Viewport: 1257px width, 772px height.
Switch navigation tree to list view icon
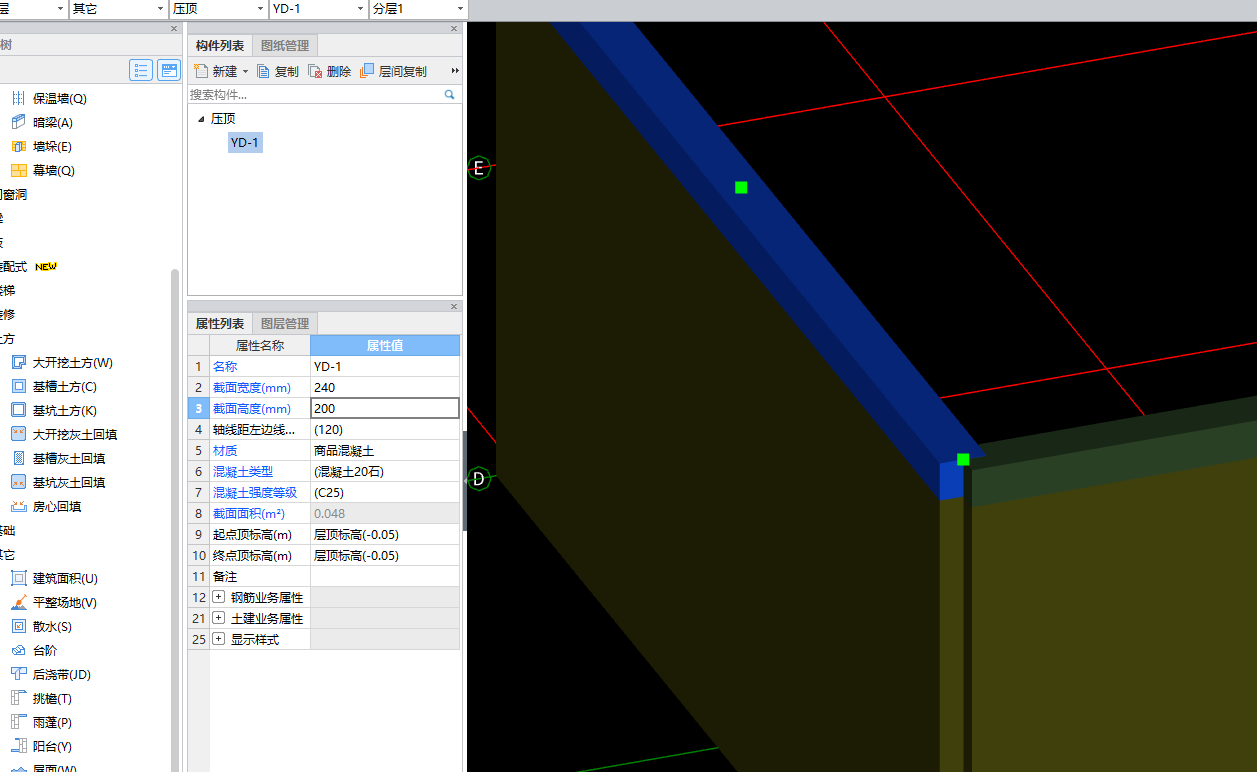141,70
